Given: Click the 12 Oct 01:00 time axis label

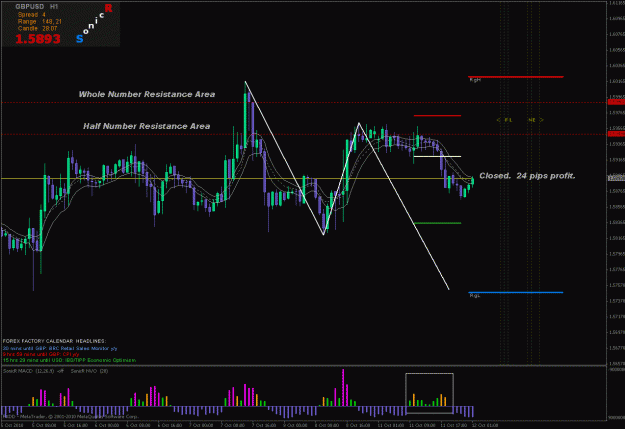Looking at the screenshot, I should click(485, 425).
